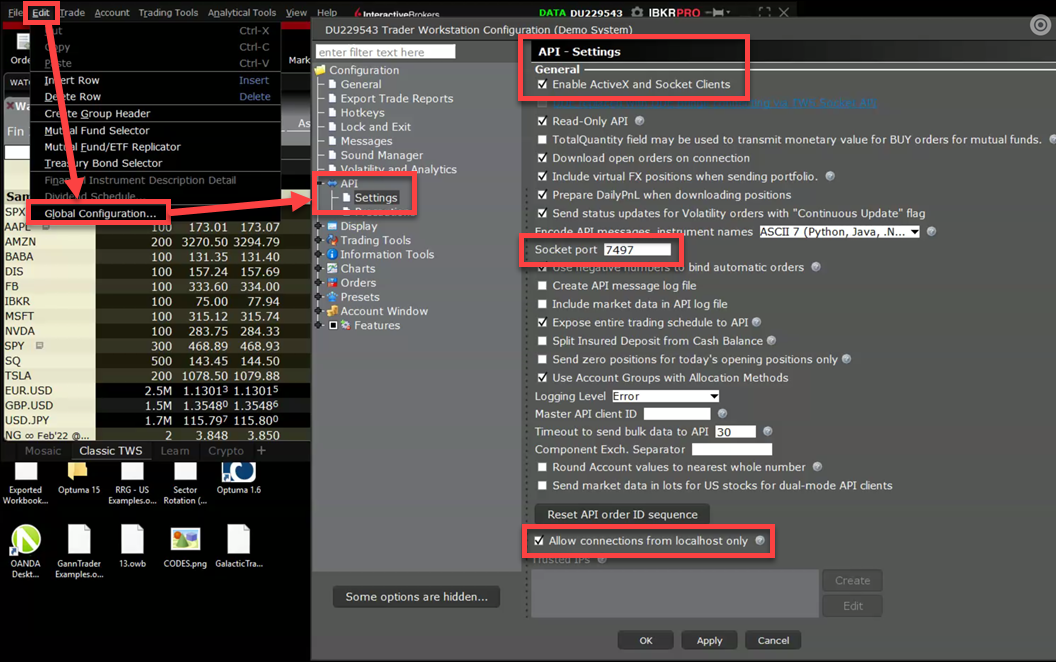The width and height of the screenshot is (1056, 662).
Task: Select the OANDA Desktop shortcut icon
Action: click(x=26, y=540)
